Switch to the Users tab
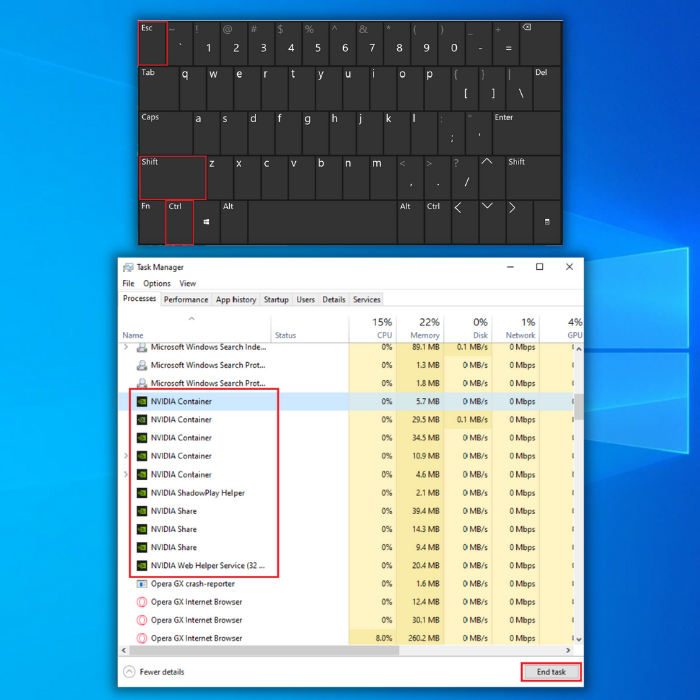700x700 pixels. [x=305, y=300]
